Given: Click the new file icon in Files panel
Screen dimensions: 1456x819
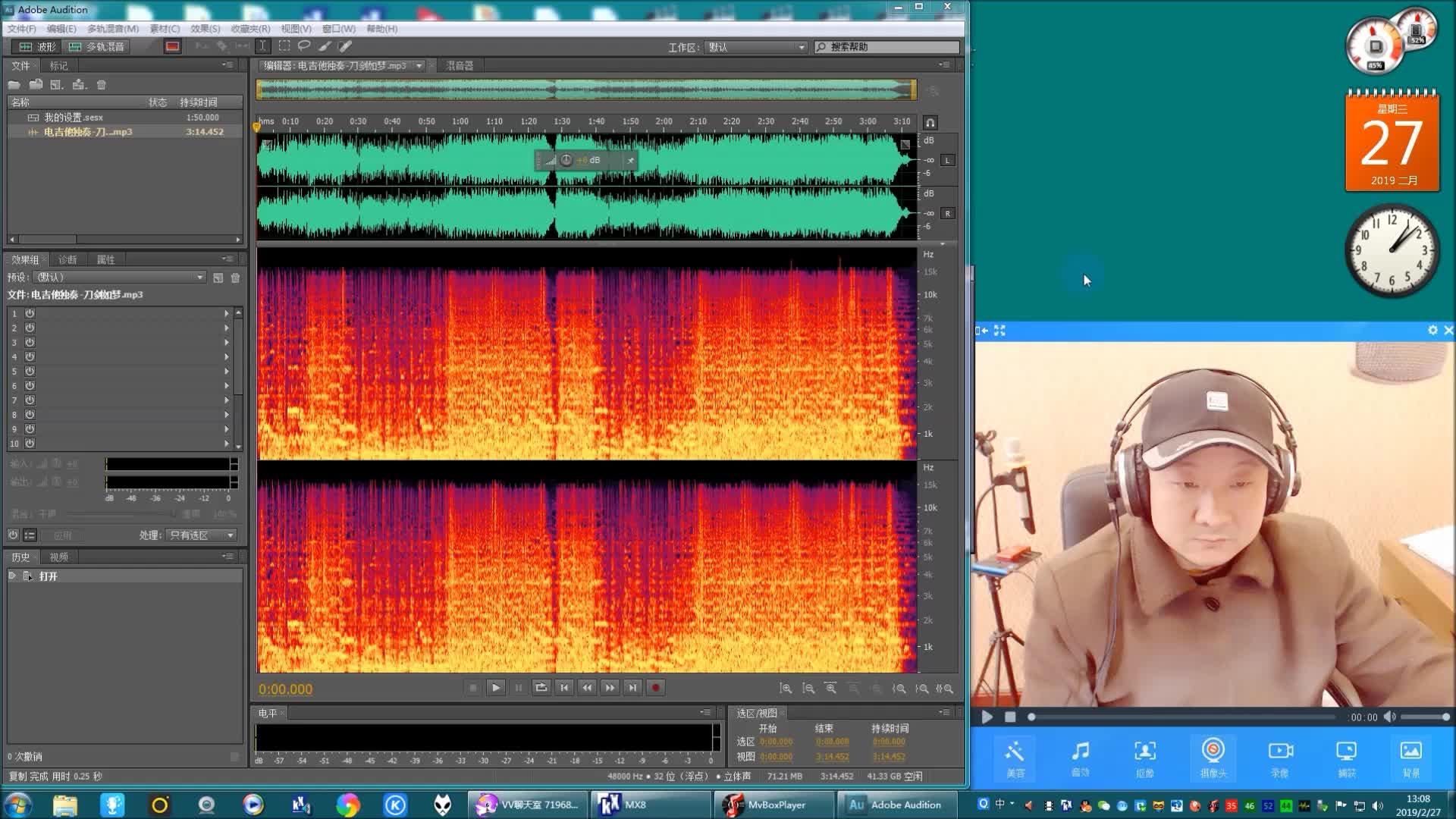Looking at the screenshot, I should (56, 85).
